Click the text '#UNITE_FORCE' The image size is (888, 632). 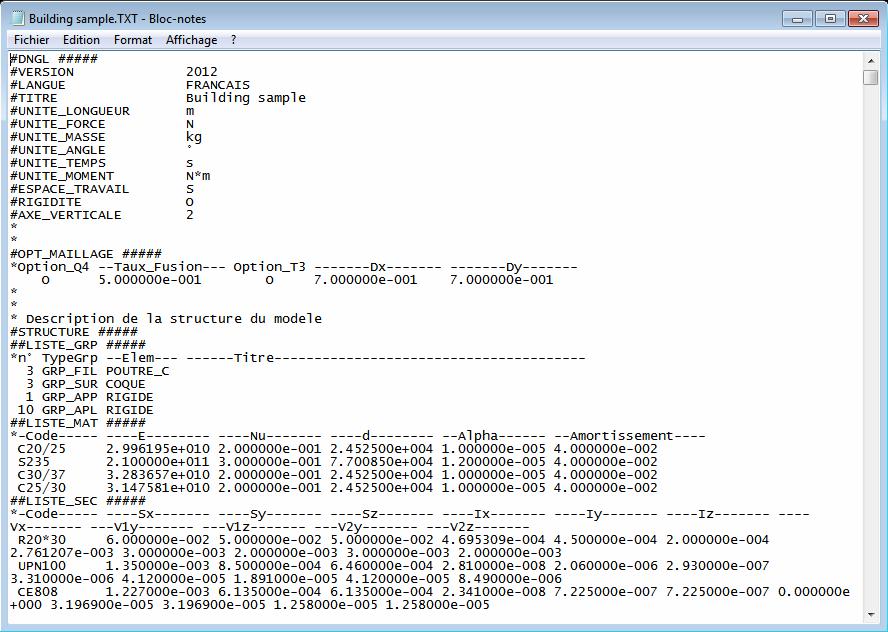[x=58, y=124]
